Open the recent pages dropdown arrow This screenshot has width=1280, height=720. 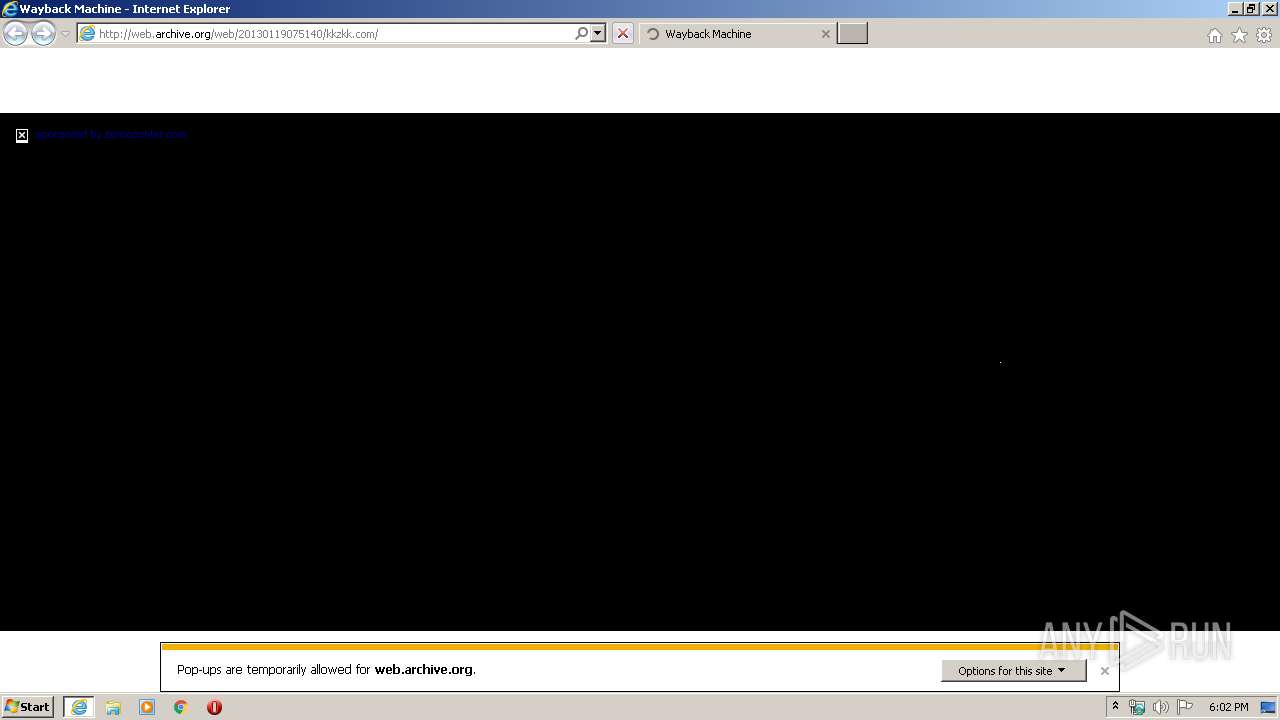(65, 34)
